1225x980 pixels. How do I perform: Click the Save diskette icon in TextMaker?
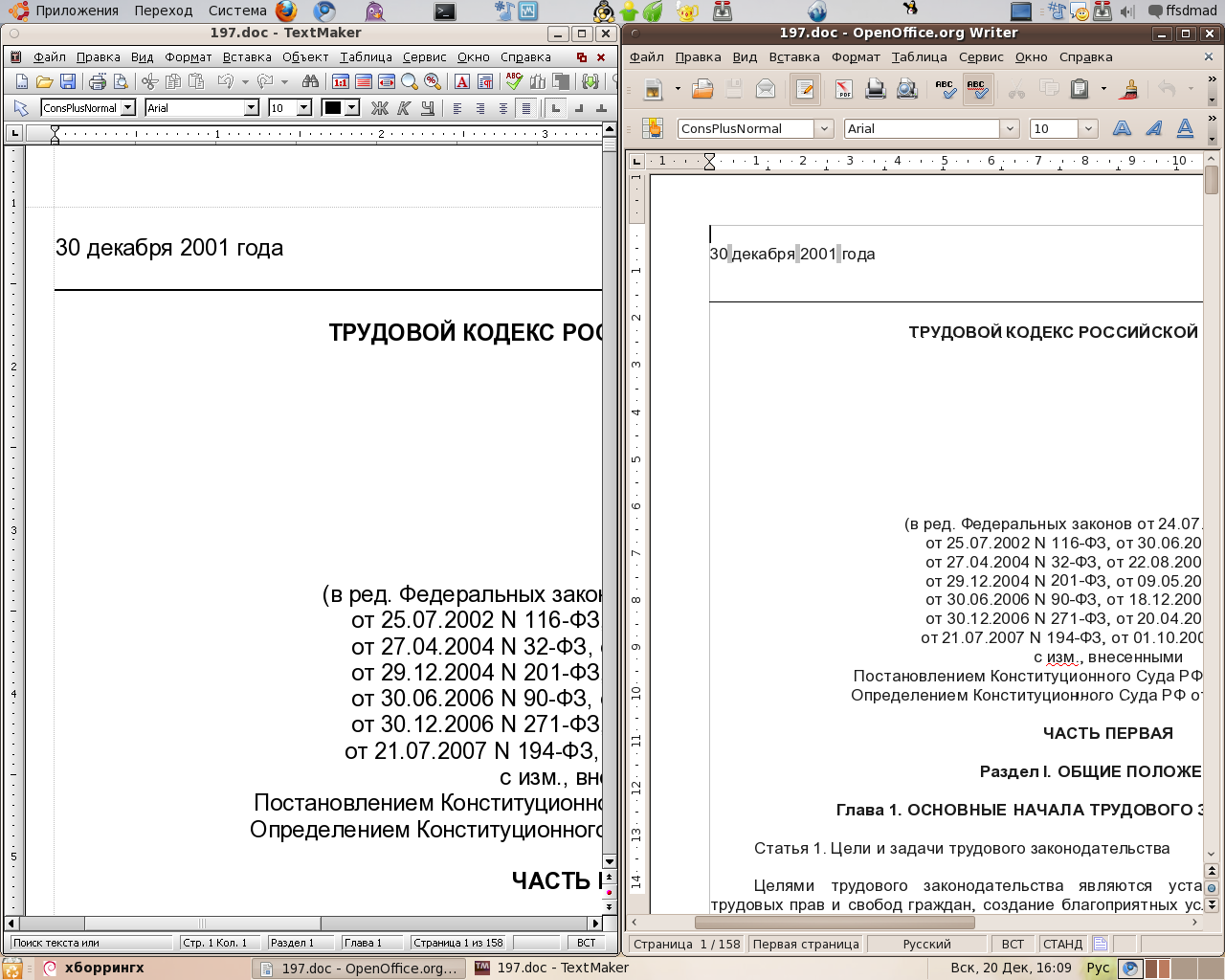pyautogui.click(x=67, y=82)
